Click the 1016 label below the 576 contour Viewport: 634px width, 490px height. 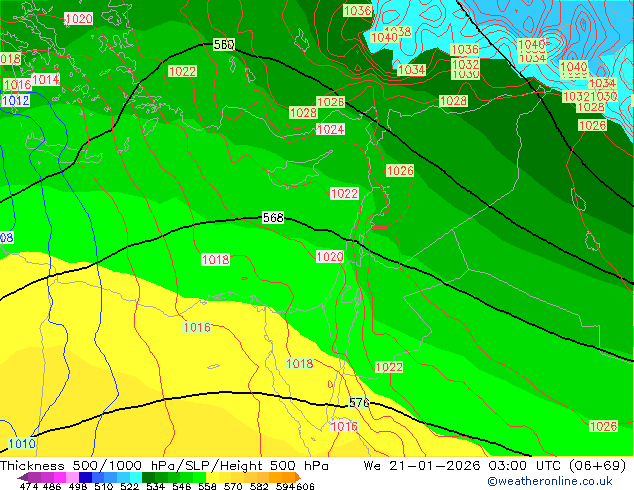coord(344,426)
